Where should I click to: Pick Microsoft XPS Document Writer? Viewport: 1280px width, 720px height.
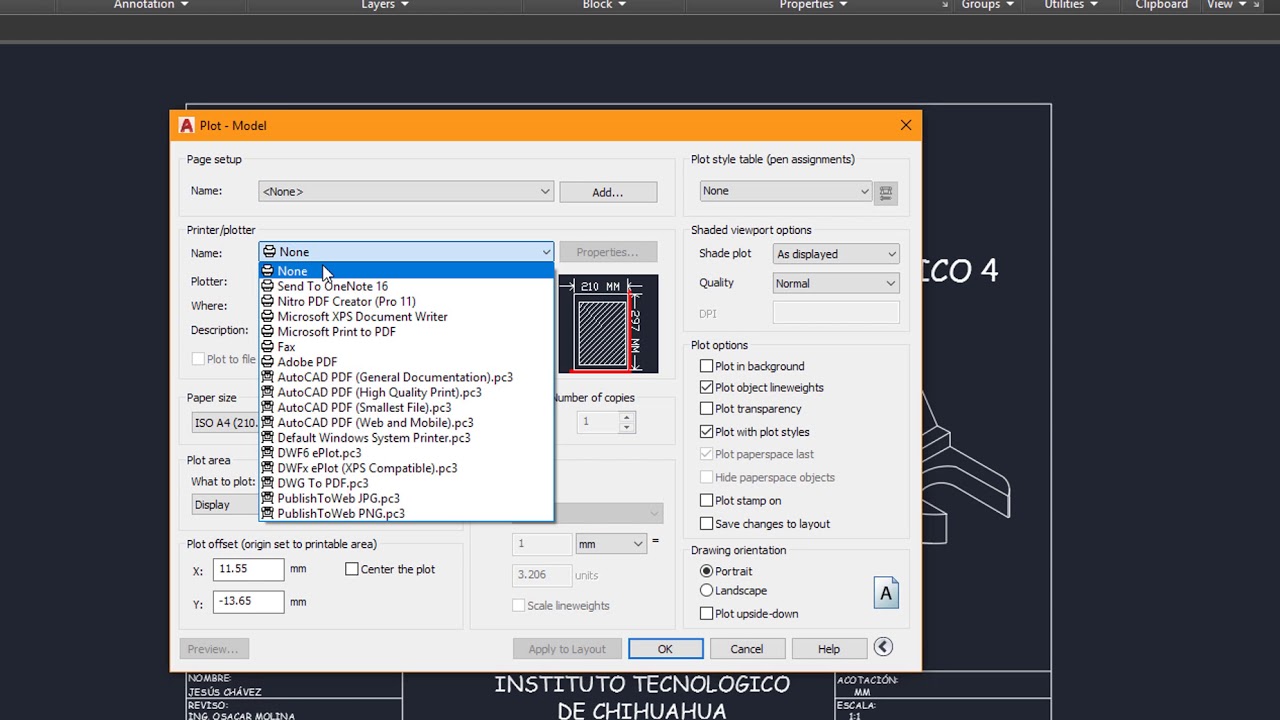tap(406, 316)
